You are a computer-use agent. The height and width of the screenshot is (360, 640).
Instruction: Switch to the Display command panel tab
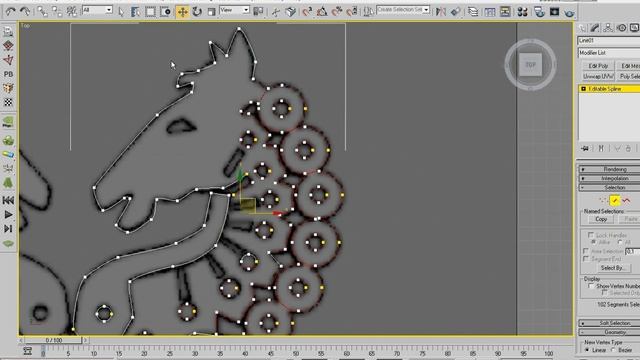point(634,28)
